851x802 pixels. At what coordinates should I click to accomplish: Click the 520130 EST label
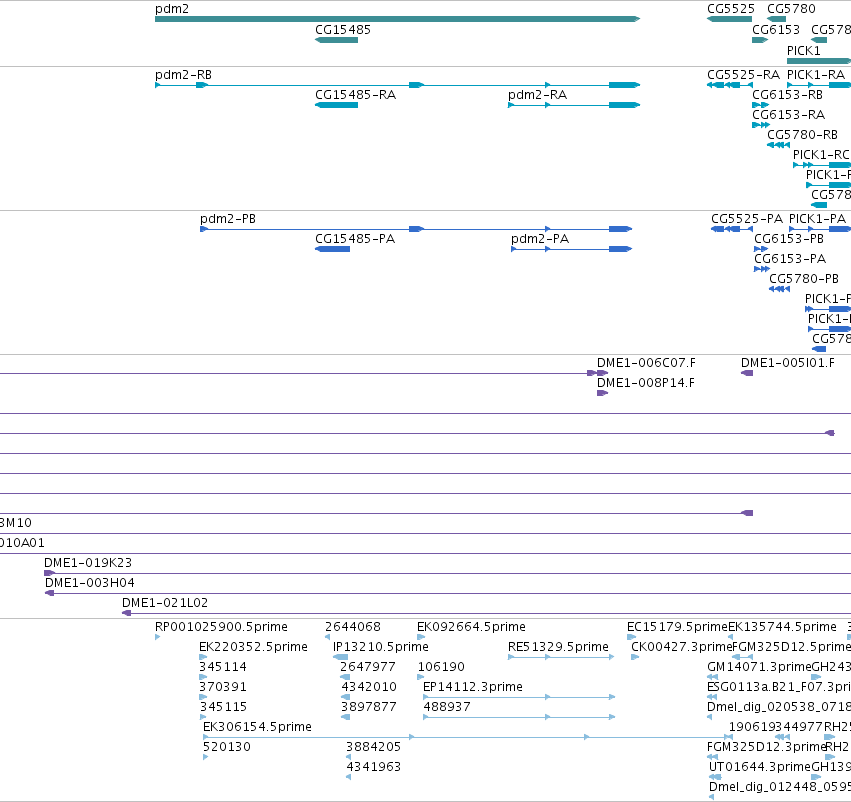[227, 747]
